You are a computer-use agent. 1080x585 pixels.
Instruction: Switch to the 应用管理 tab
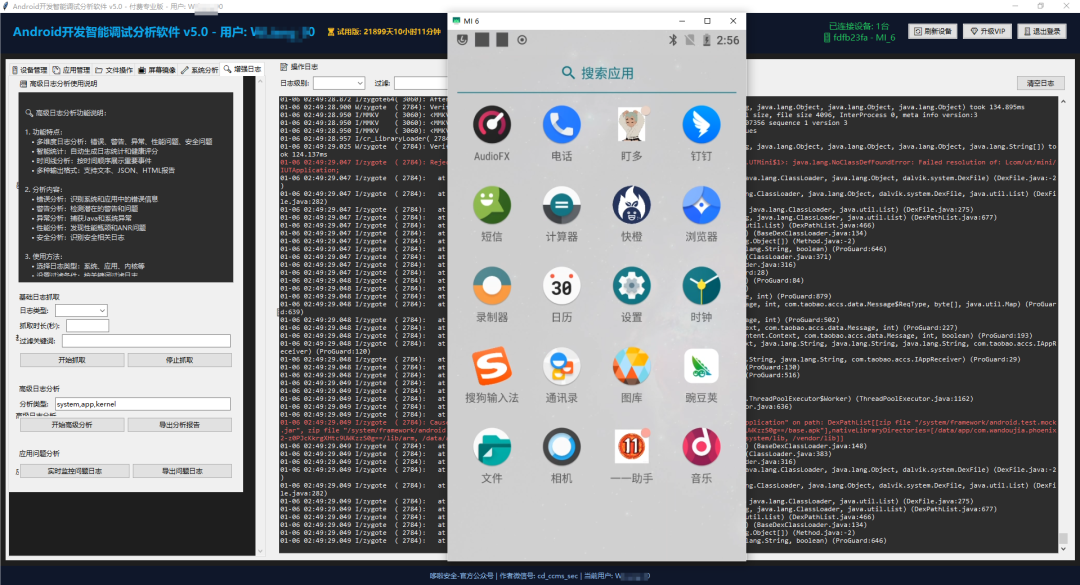(72, 70)
